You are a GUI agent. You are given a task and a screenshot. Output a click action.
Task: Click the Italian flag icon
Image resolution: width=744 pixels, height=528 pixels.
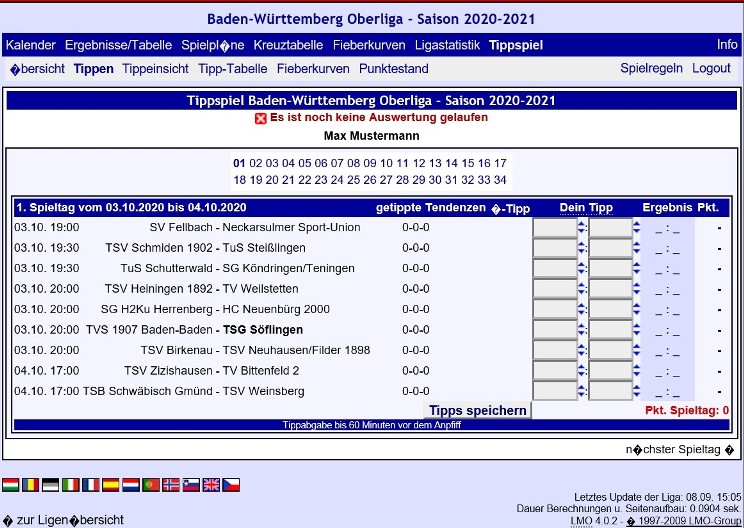[71, 485]
